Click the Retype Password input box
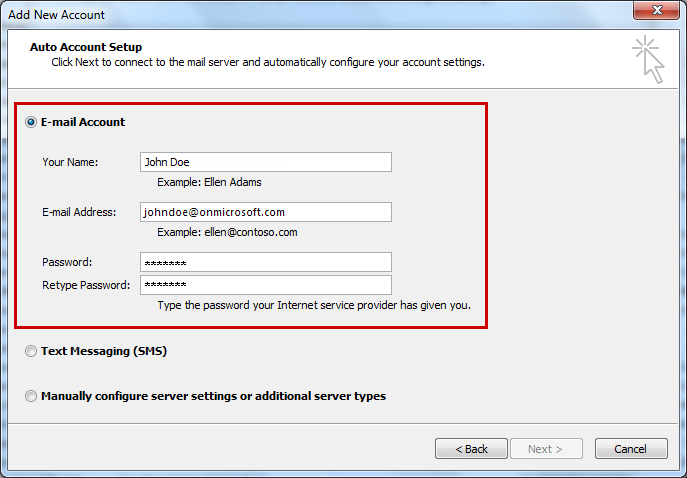 (x=265, y=285)
